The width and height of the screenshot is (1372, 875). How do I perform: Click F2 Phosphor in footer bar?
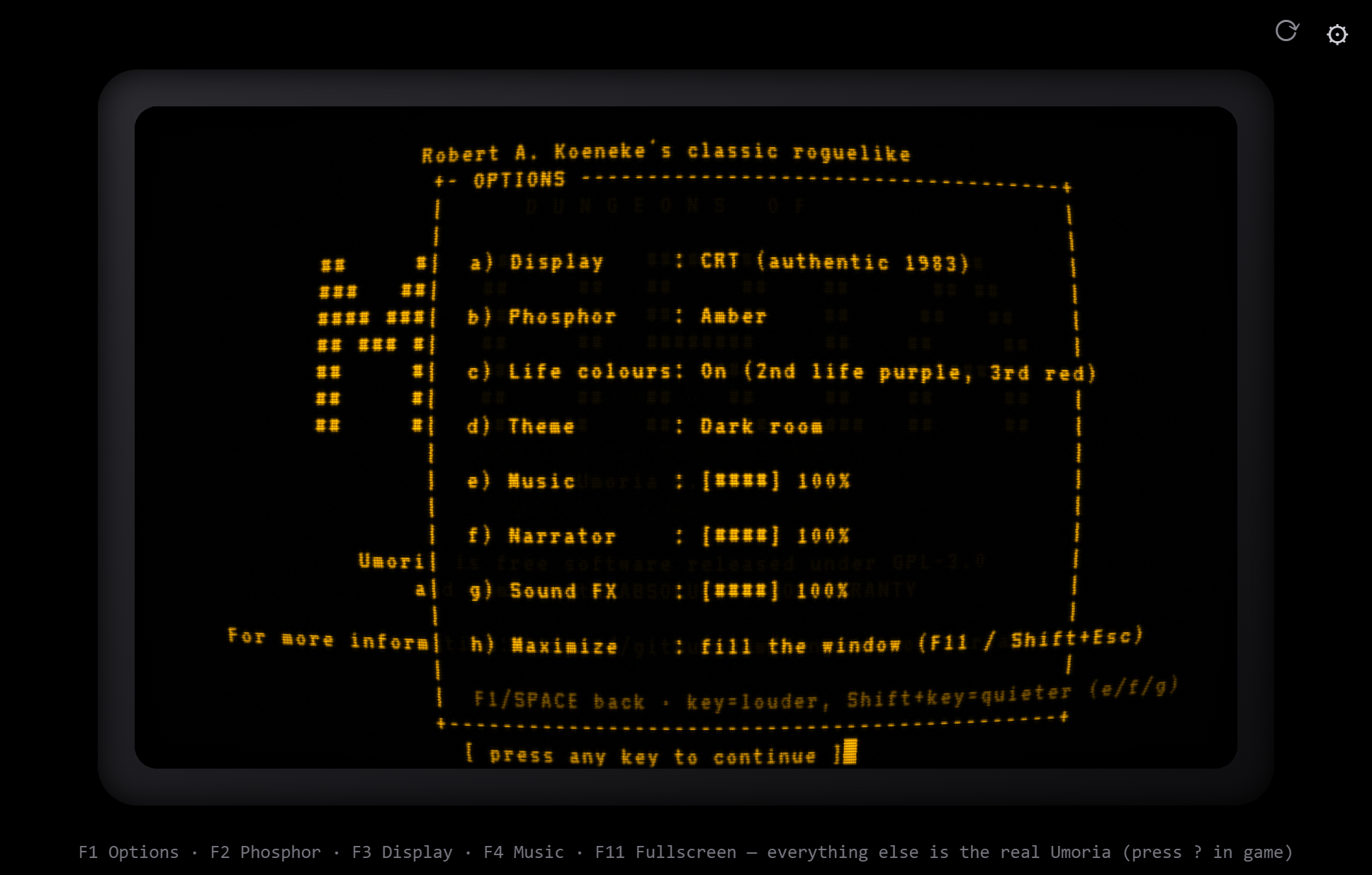[x=265, y=852]
